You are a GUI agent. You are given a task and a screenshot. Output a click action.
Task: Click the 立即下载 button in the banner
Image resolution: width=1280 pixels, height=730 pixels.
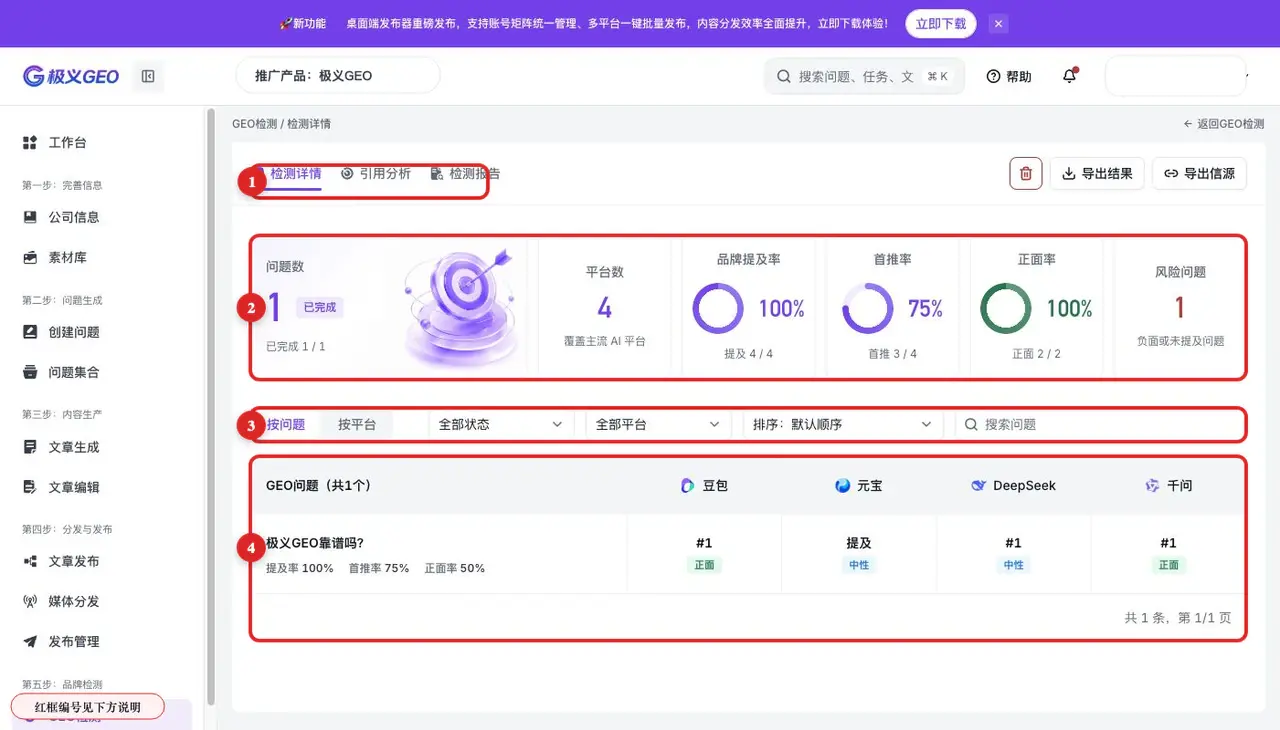click(941, 23)
